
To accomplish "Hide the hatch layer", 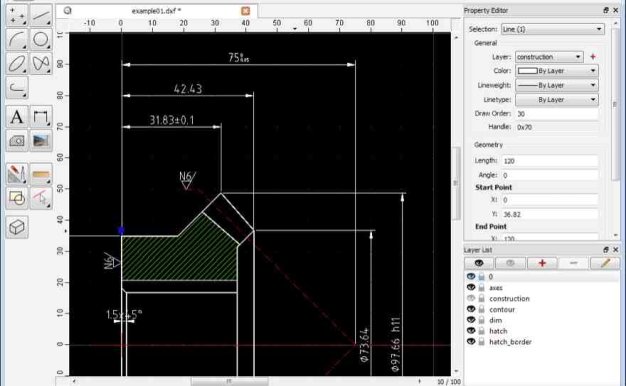I will pyautogui.click(x=471, y=331).
